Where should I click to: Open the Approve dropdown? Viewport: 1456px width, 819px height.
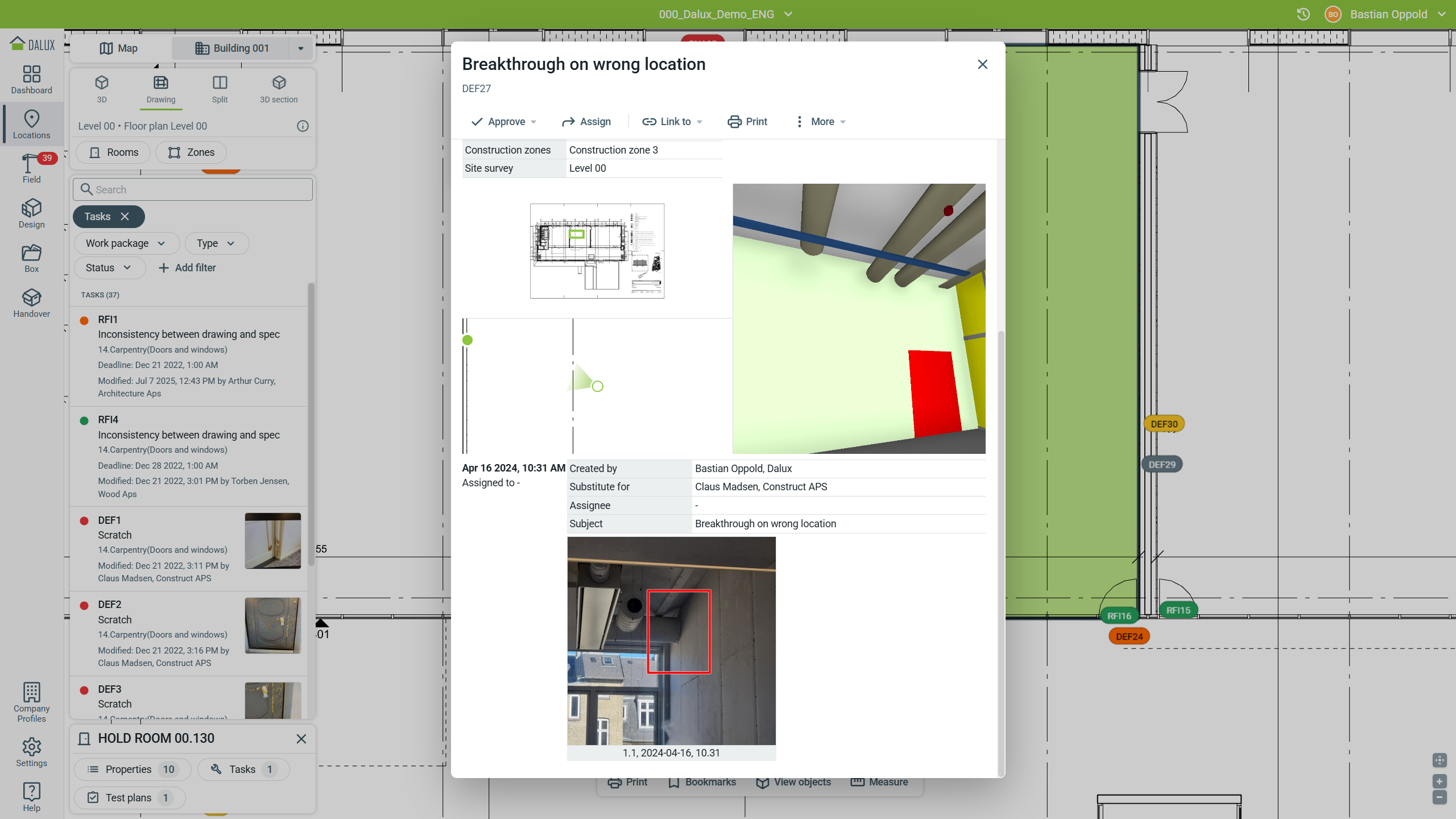pyautogui.click(x=504, y=122)
